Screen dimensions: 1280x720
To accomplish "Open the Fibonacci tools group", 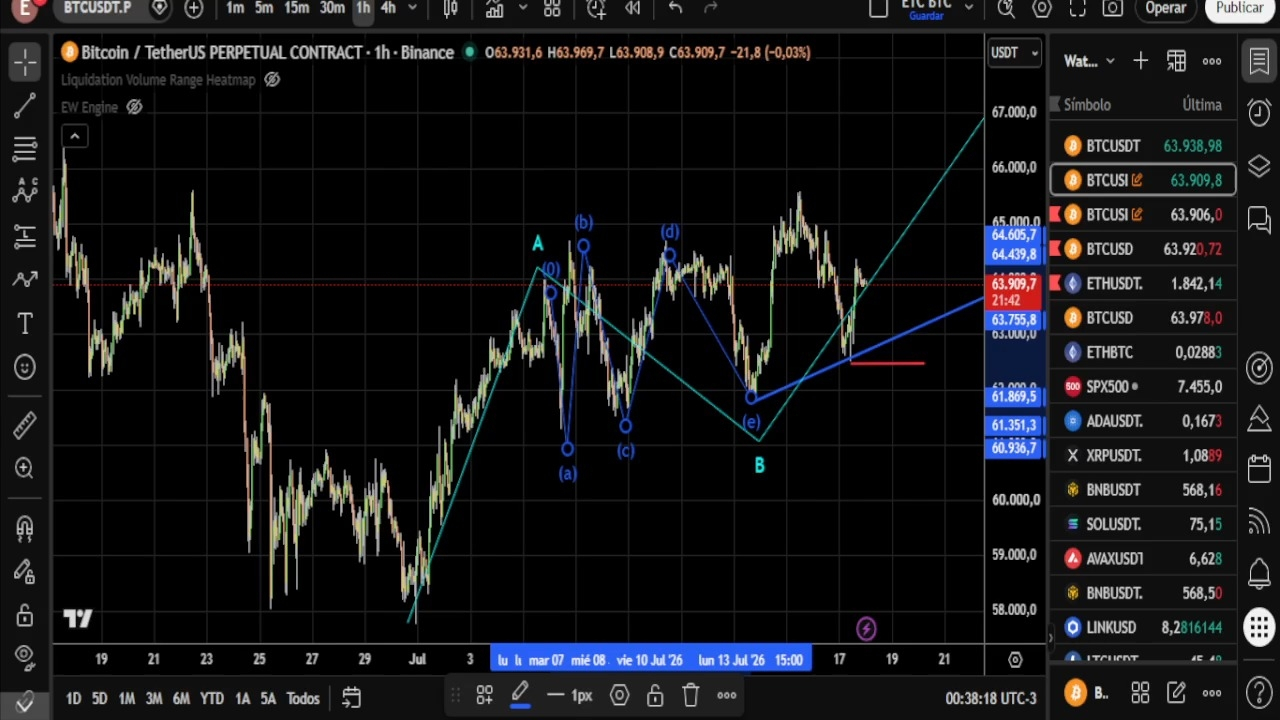I will tap(25, 149).
